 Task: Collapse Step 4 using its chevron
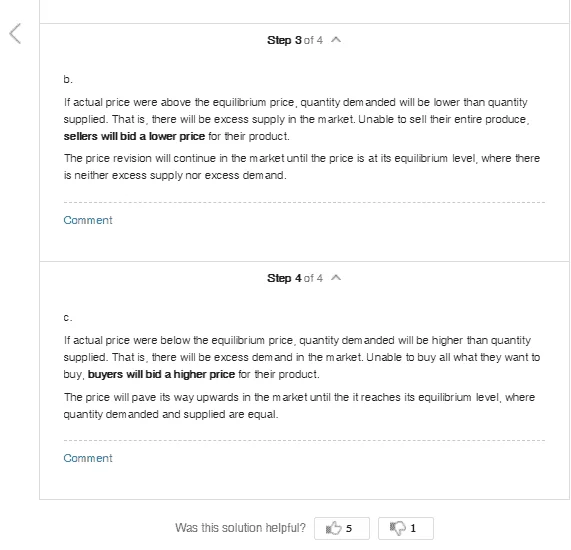point(336,278)
